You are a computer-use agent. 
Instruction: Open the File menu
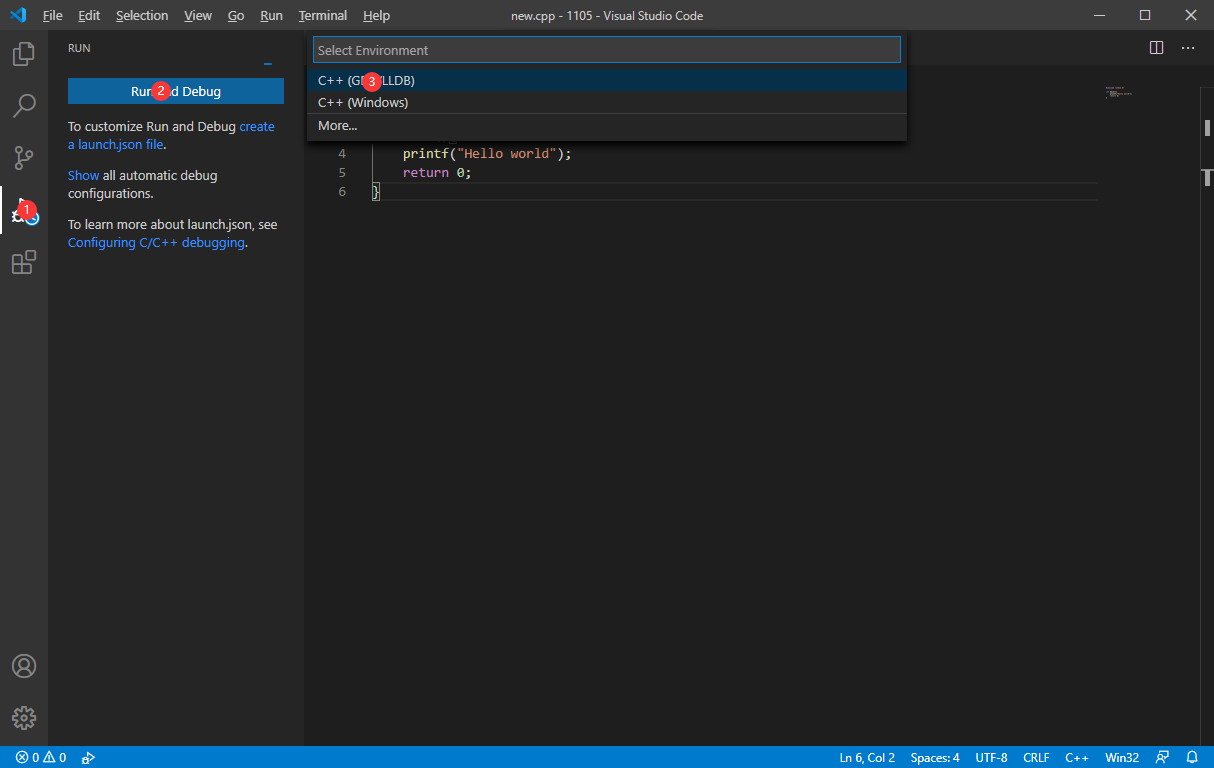(x=53, y=15)
